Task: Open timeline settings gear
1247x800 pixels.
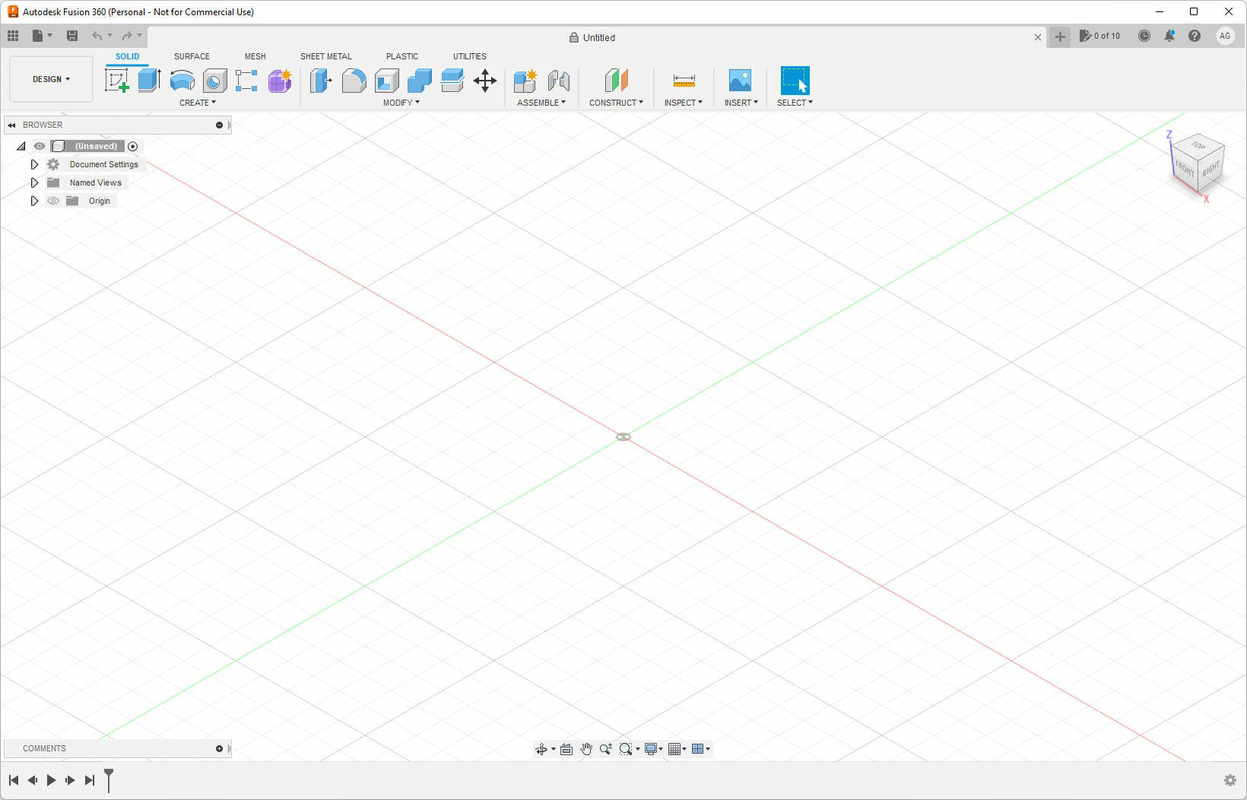Action: click(x=1230, y=780)
